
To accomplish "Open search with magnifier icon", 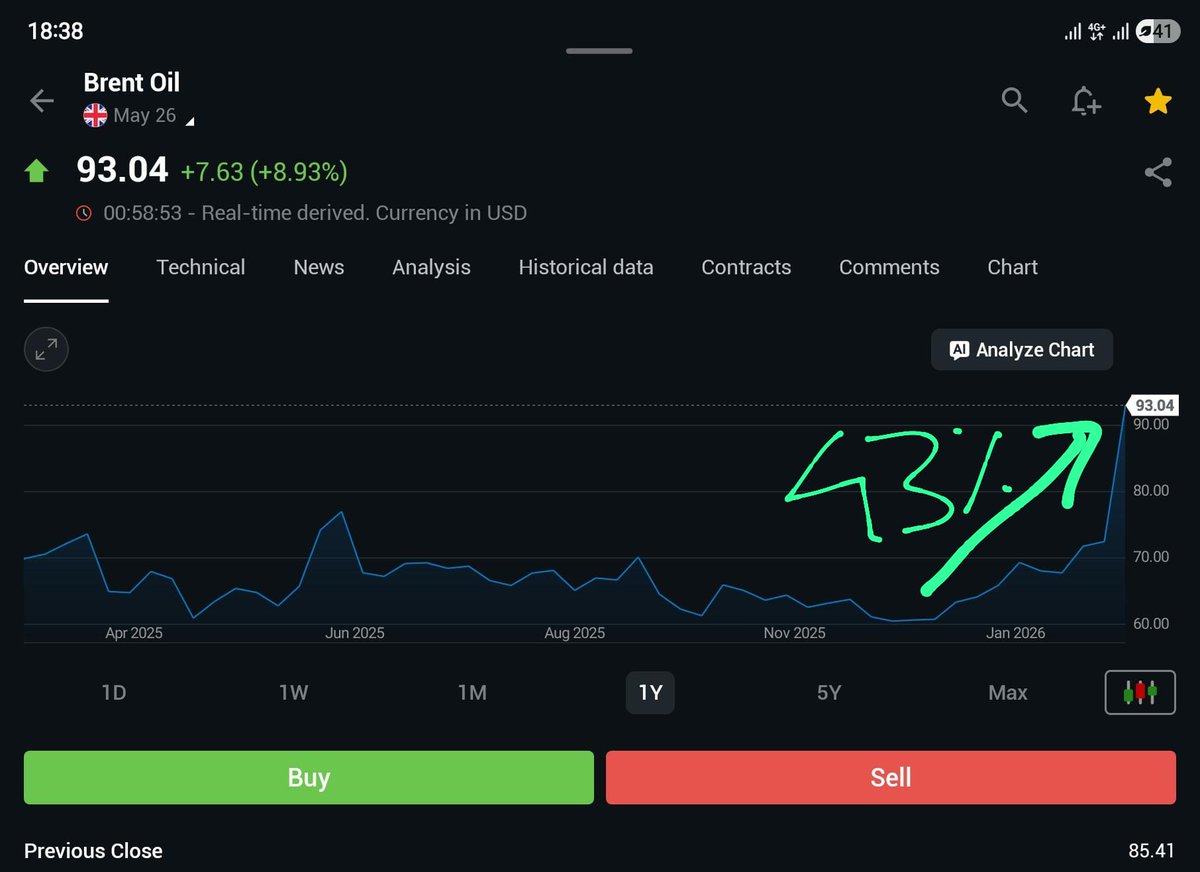I will (1014, 100).
